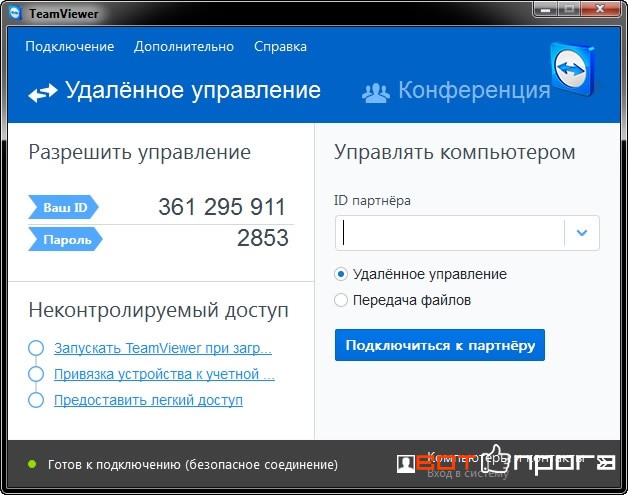
Task: Click the green connection status indicator
Action: click(x=32, y=465)
